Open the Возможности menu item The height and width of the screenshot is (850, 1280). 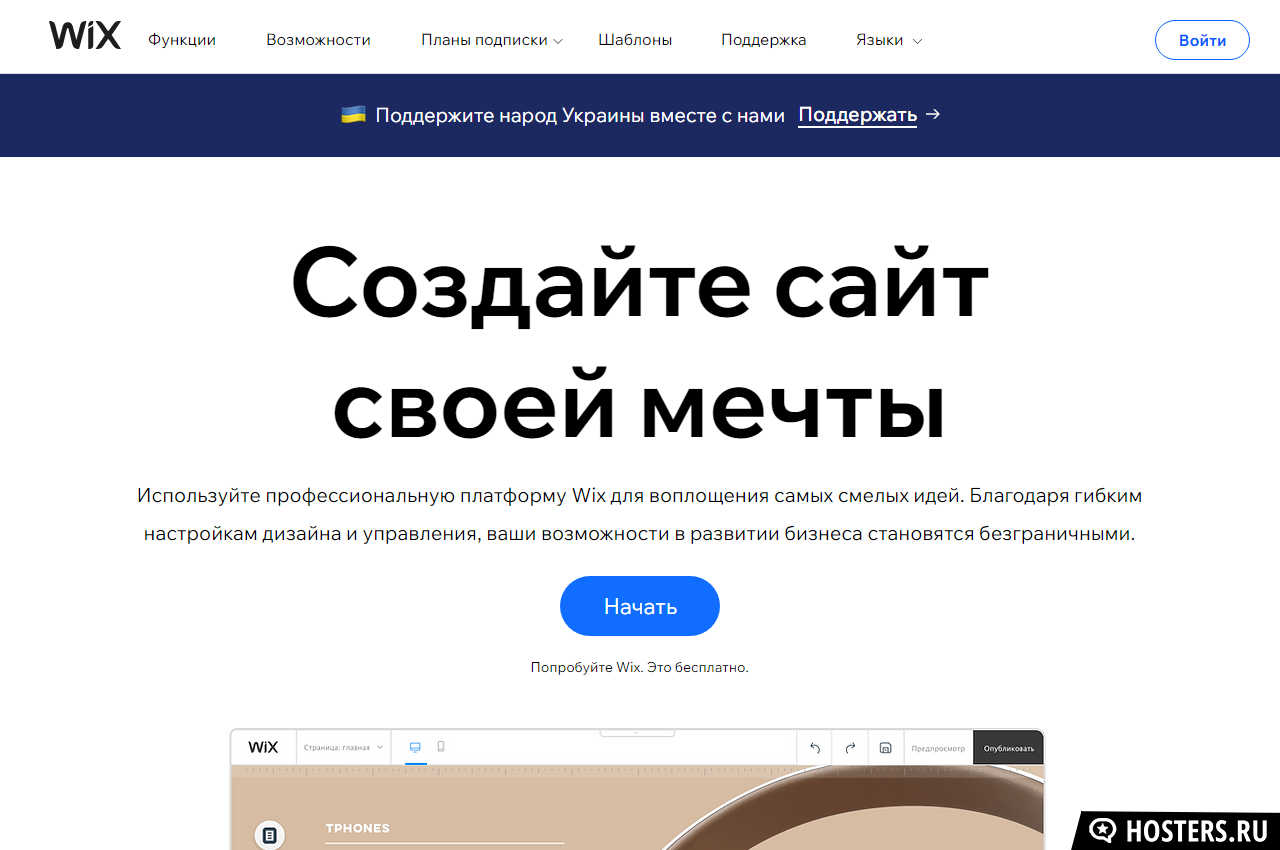pyautogui.click(x=318, y=40)
